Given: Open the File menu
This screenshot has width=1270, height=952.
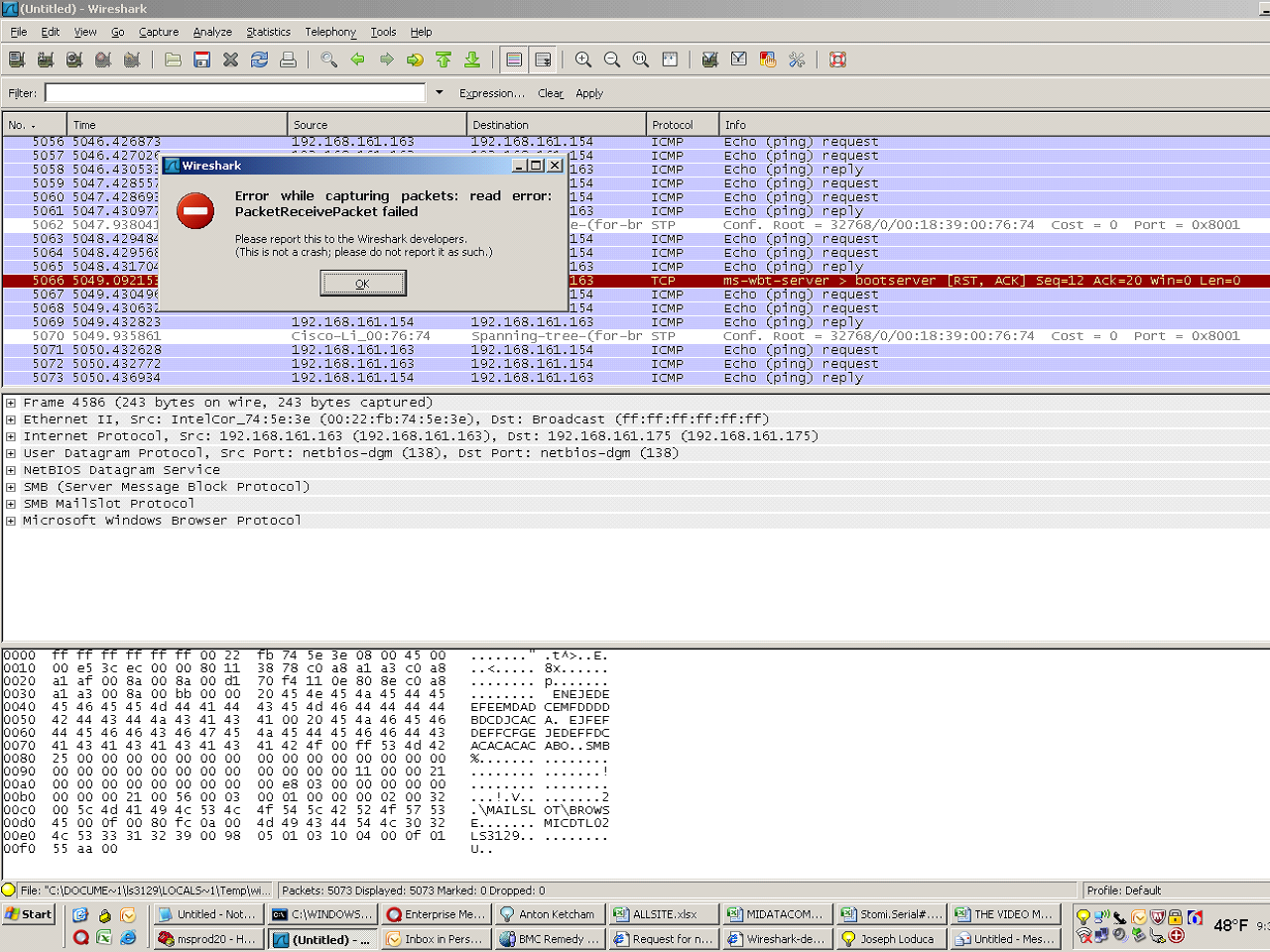Looking at the screenshot, I should point(19,32).
